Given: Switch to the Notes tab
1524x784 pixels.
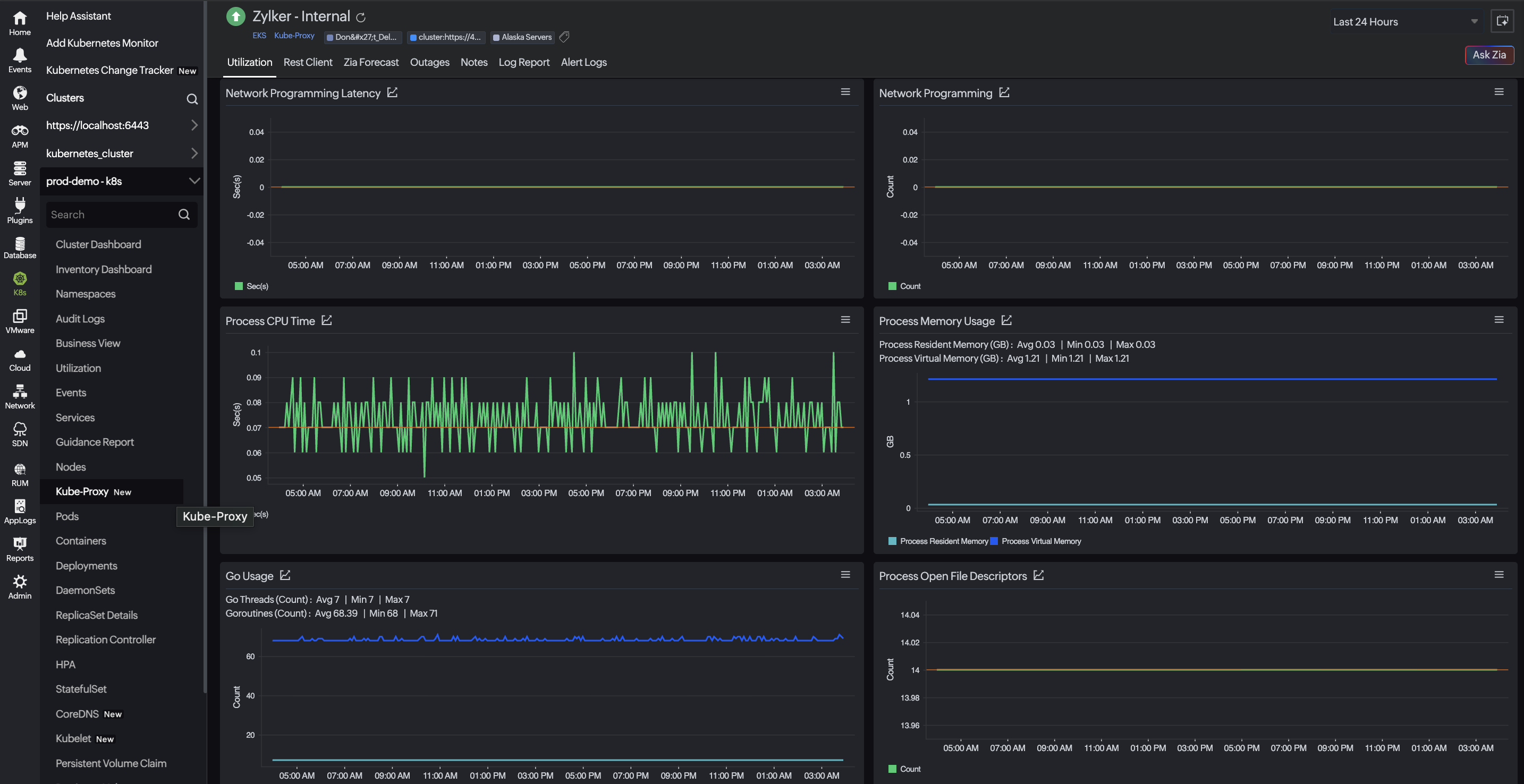Looking at the screenshot, I should [474, 62].
